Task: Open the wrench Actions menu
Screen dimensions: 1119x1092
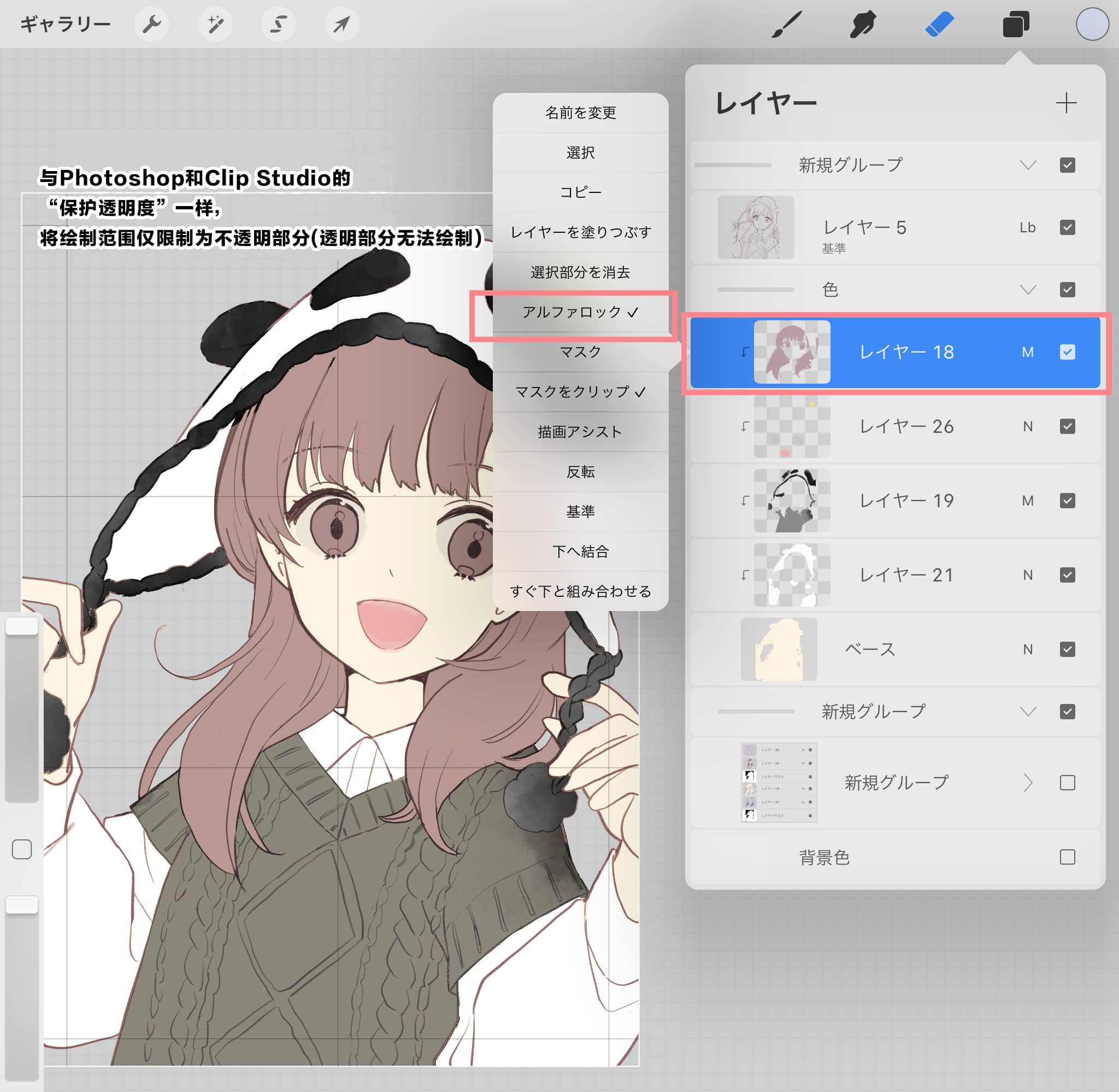Action: tap(151, 24)
